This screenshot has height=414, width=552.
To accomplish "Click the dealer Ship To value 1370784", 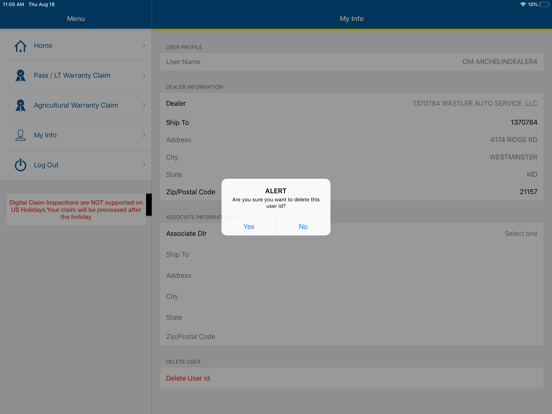I will (x=524, y=122).
